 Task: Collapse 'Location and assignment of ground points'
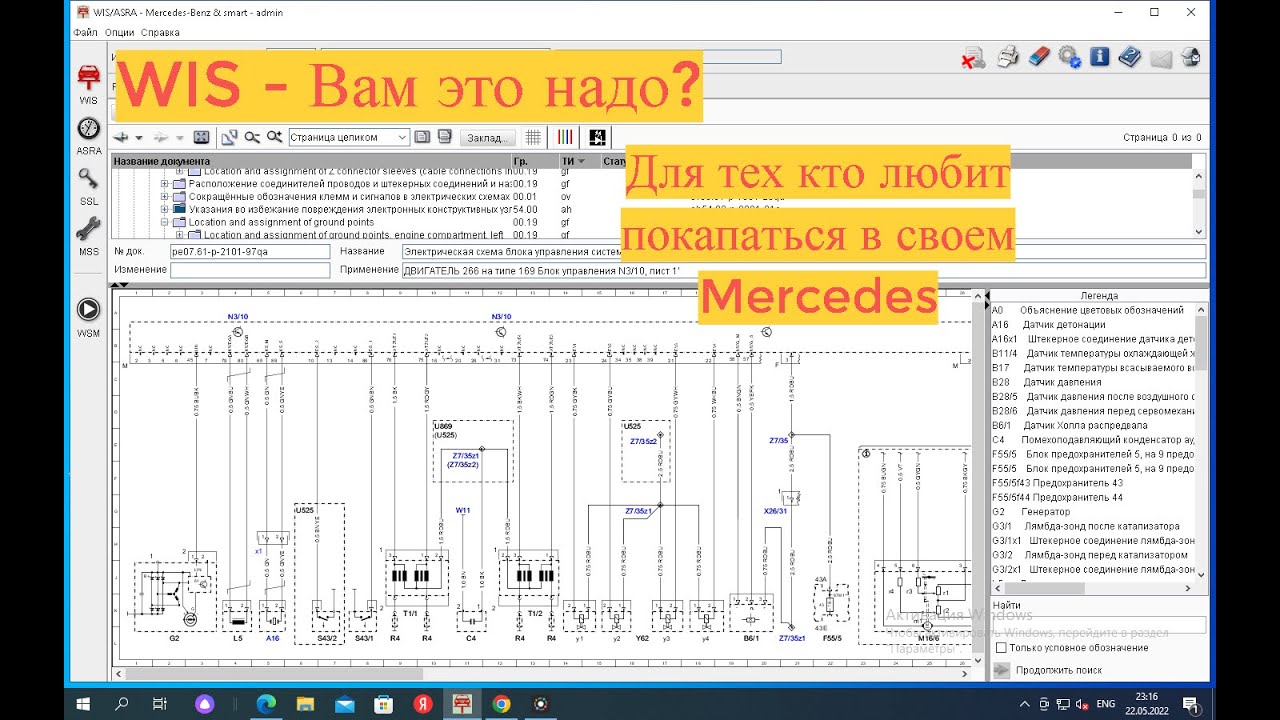tap(165, 222)
